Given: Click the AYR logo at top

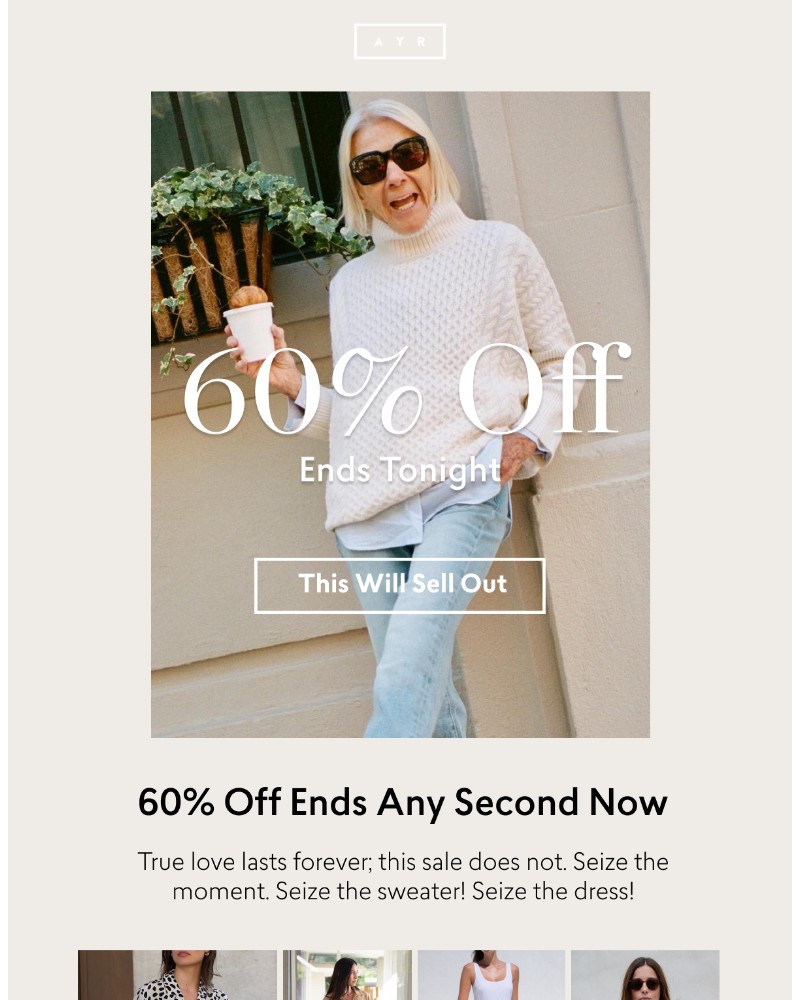Looking at the screenshot, I should [x=399, y=41].
